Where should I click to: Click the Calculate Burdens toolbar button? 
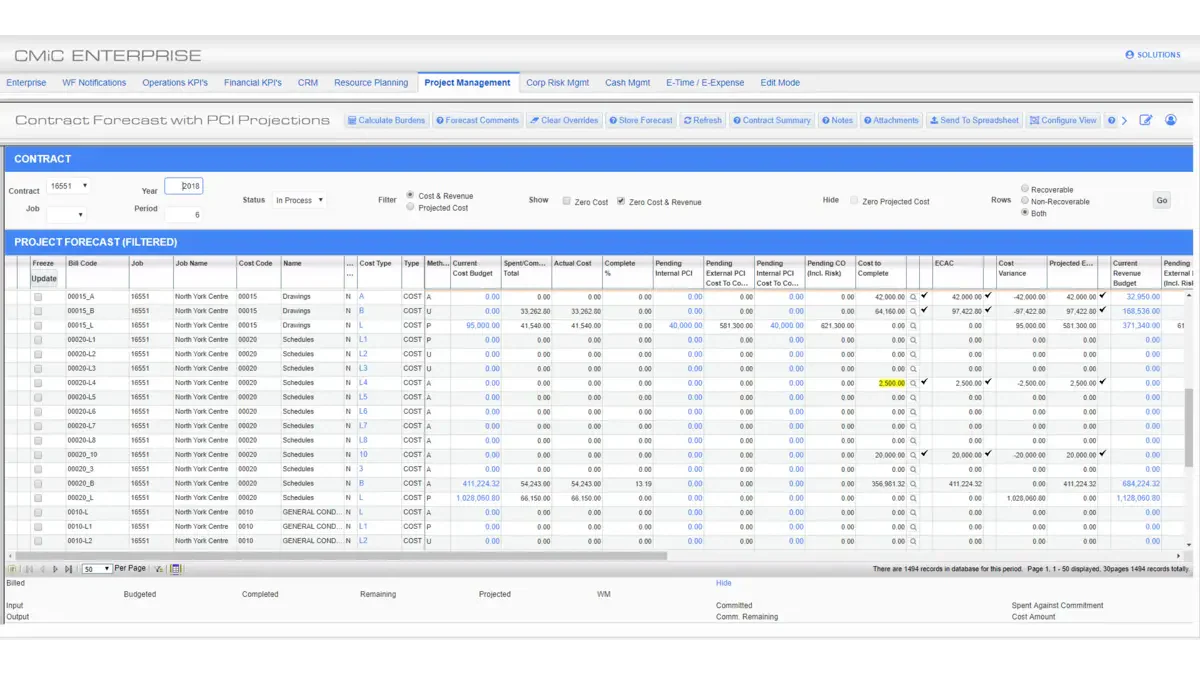(387, 120)
